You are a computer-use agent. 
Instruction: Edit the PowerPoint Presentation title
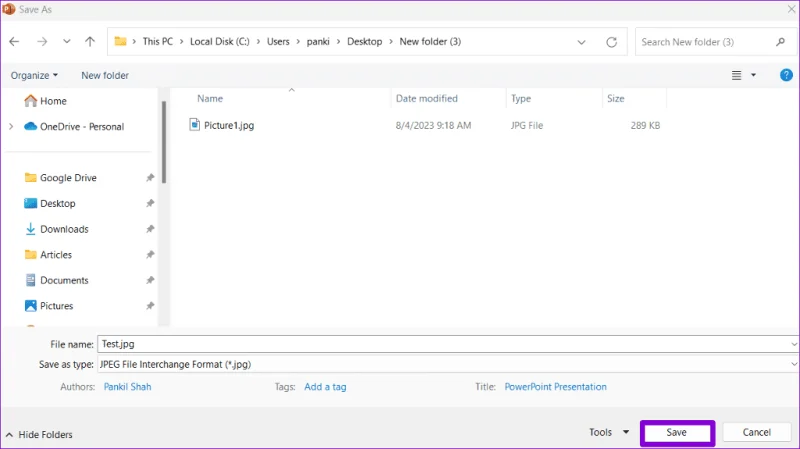click(x=556, y=387)
